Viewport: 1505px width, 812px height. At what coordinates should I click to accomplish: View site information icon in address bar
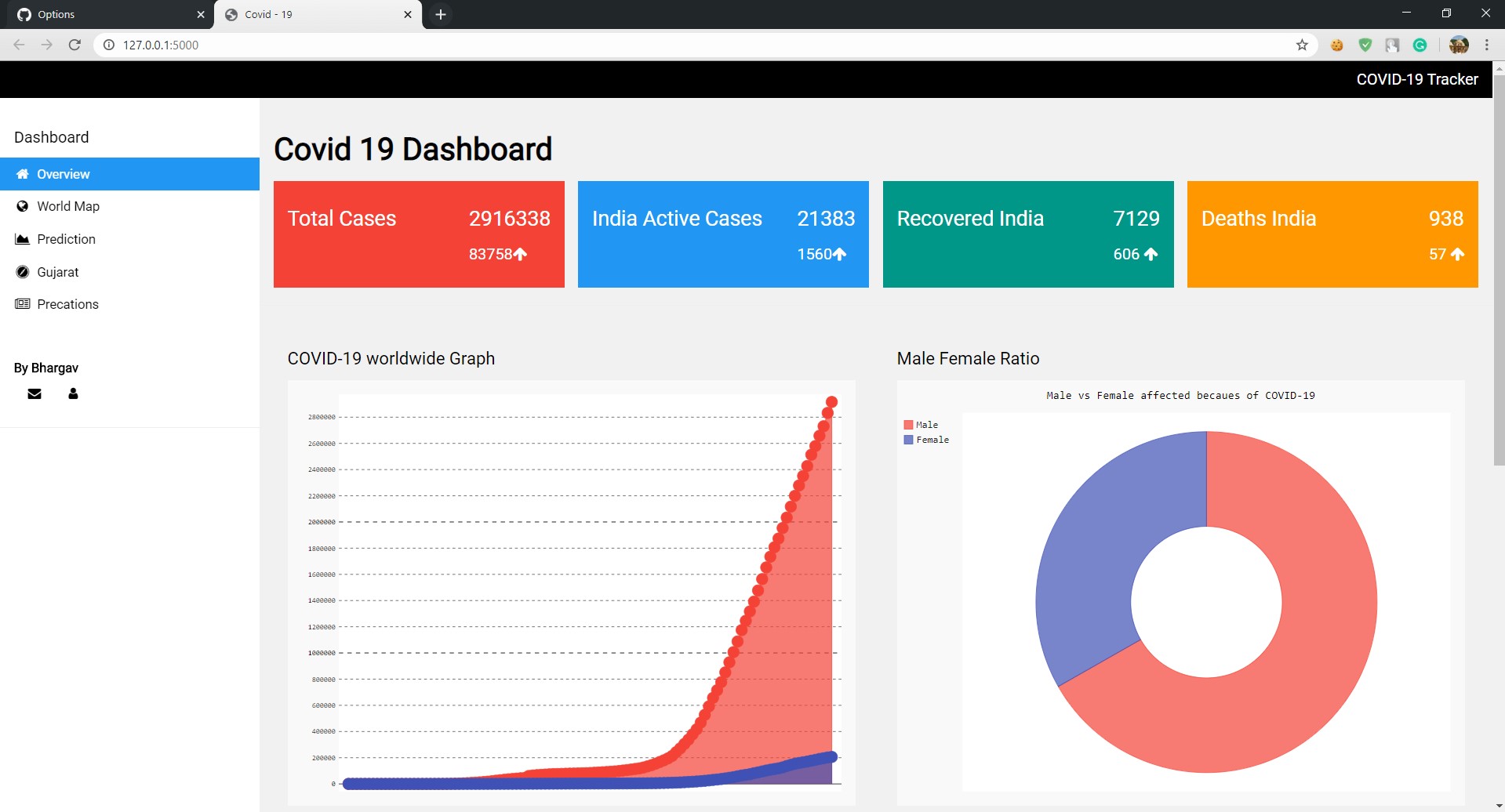pyautogui.click(x=109, y=45)
